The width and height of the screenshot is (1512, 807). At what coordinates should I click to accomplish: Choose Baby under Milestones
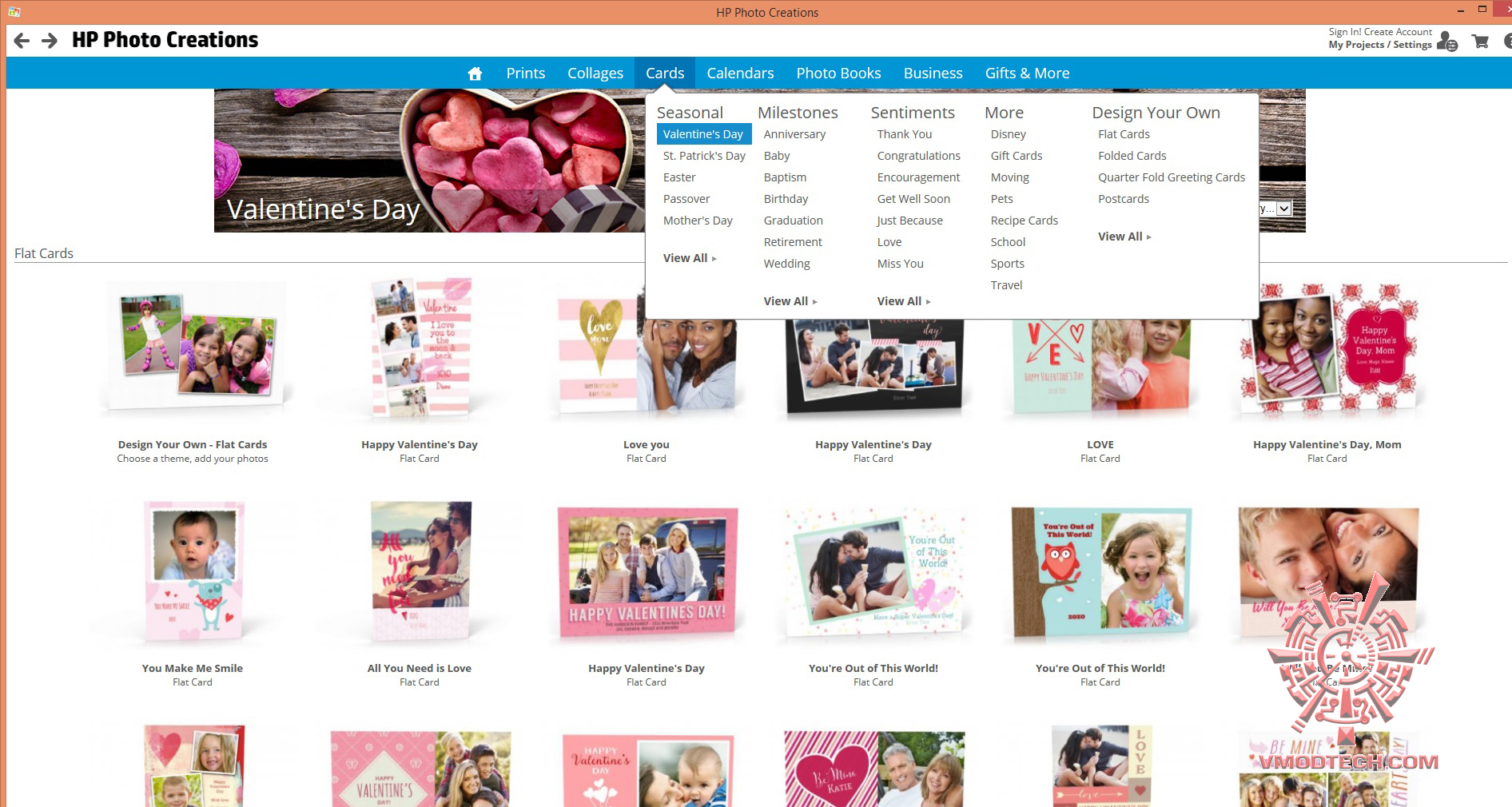777,156
